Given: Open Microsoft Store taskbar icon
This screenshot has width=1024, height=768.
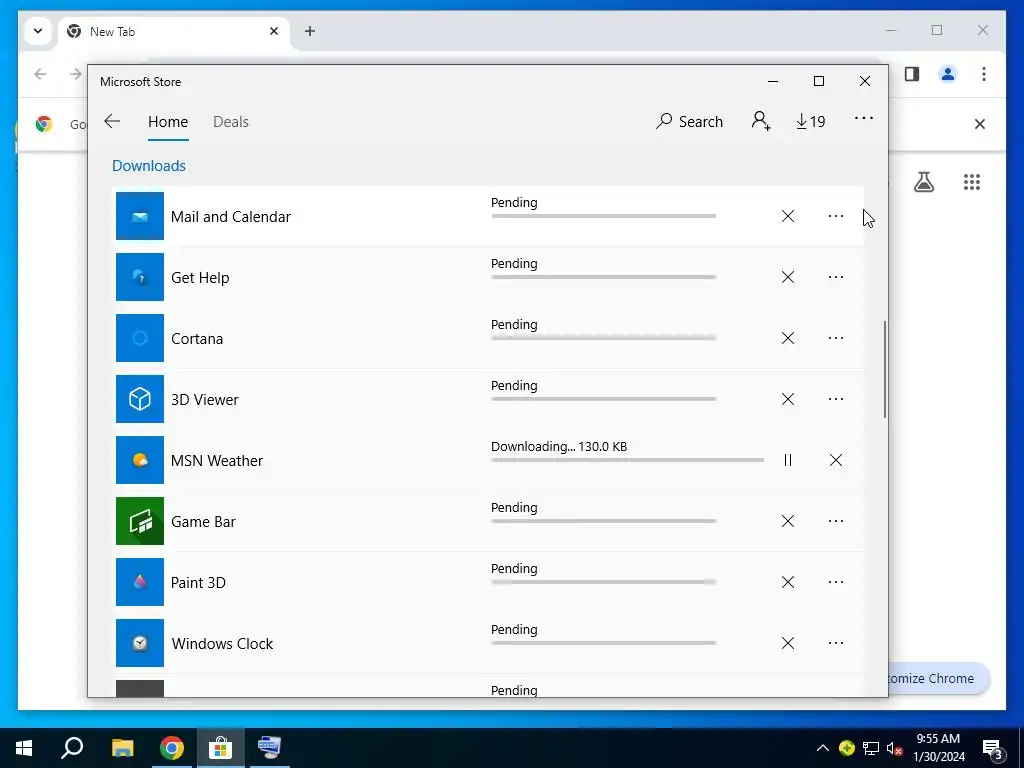Looking at the screenshot, I should [x=221, y=748].
